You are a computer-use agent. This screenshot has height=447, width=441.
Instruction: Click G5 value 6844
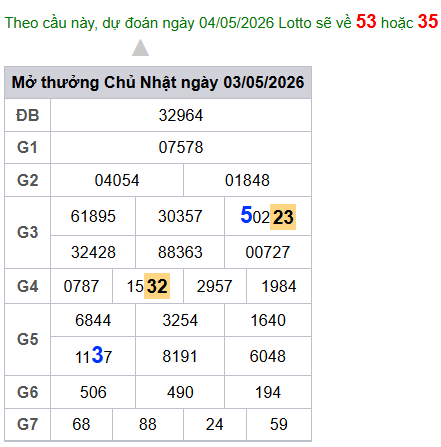tap(93, 320)
